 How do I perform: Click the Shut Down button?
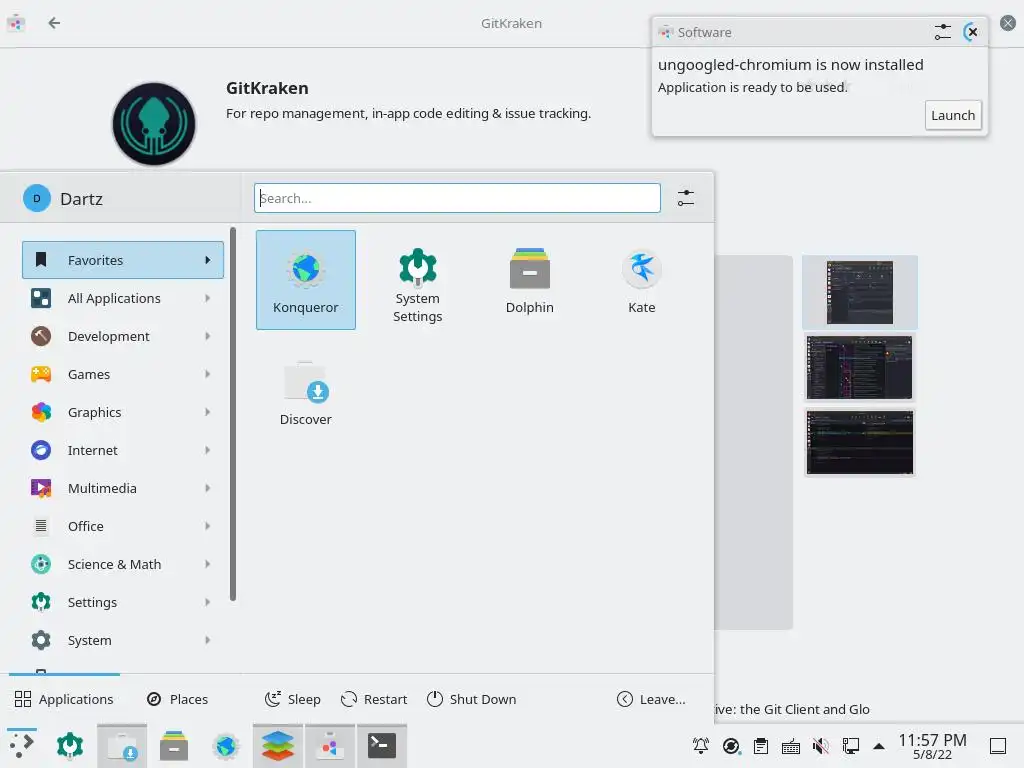coord(472,699)
